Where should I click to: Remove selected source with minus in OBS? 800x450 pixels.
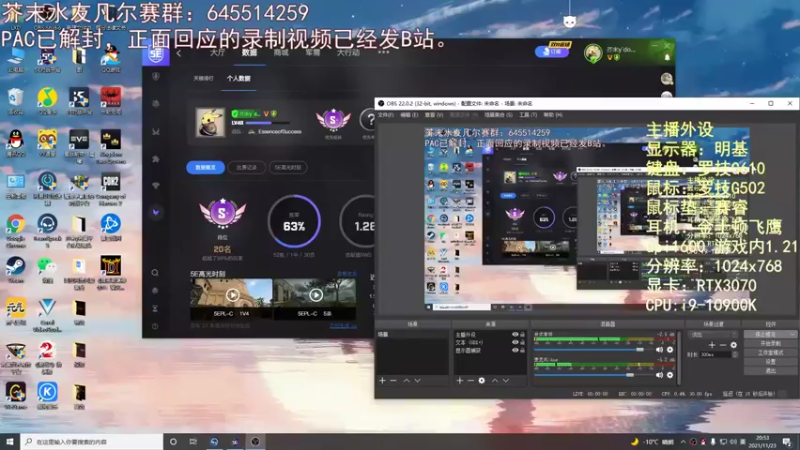point(470,381)
